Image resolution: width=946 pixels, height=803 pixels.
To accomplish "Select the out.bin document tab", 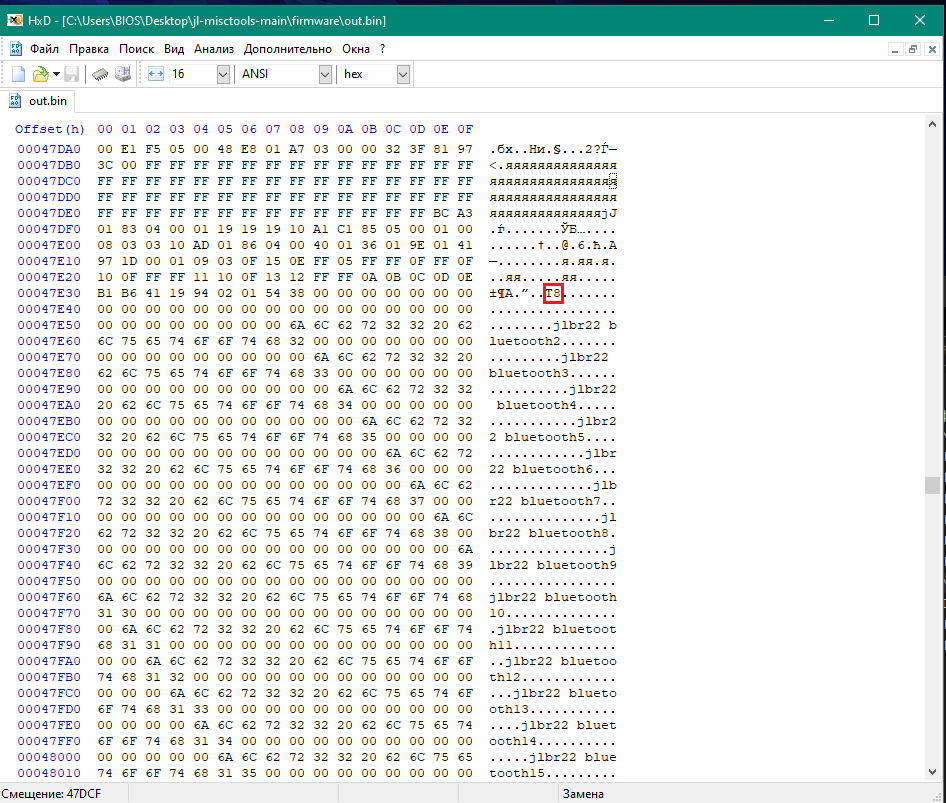I will pyautogui.click(x=39, y=101).
